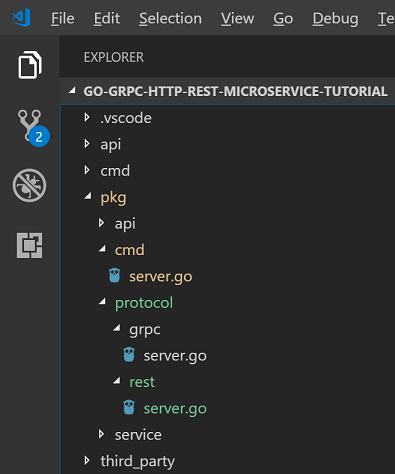Collapse the pkg folder arrow
The image size is (395, 474).
click(88, 196)
